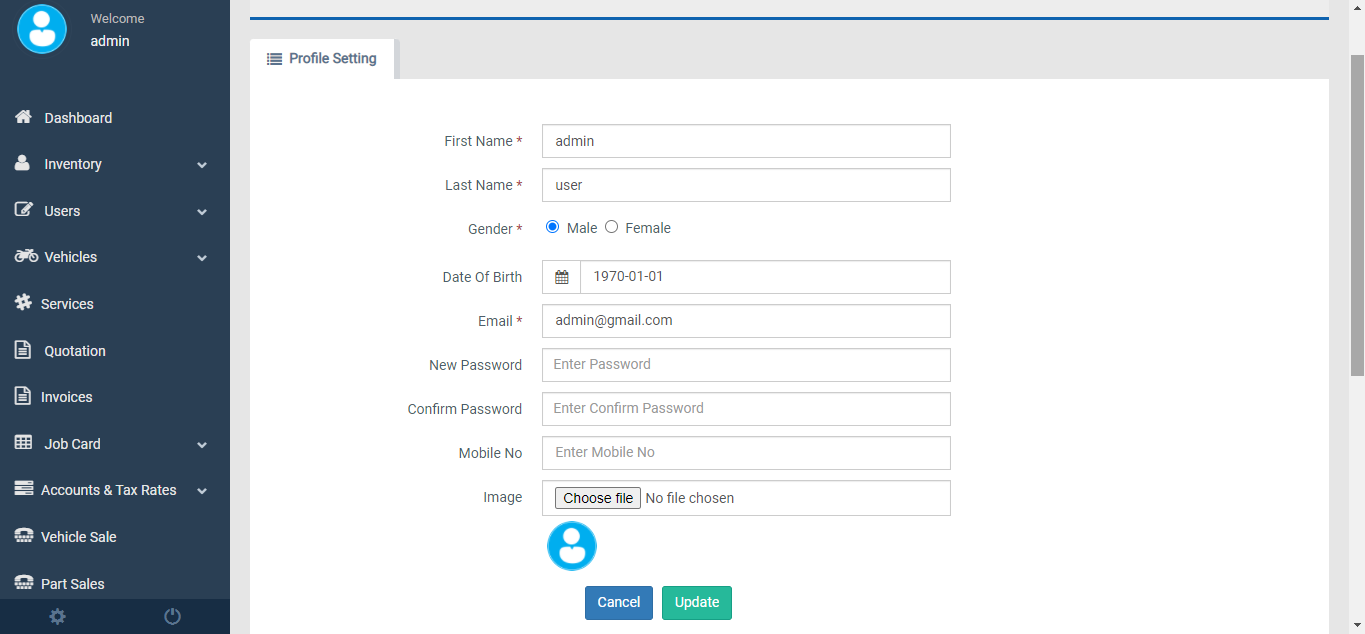Click the Cancel button
This screenshot has height=634, width=1365.
click(618, 602)
